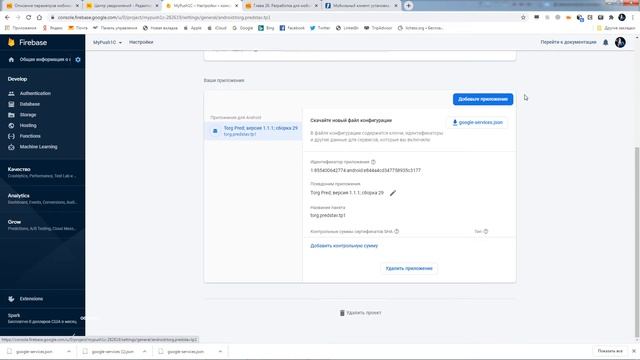Open a new browser tab
The image size is (640, 360).
point(408,6)
